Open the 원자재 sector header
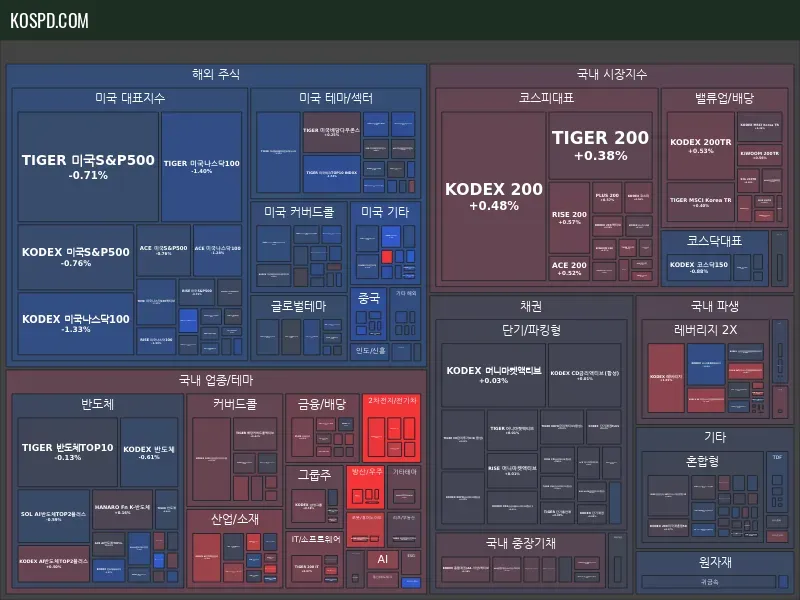Screen dimensions: 800x600 [x=715, y=562]
